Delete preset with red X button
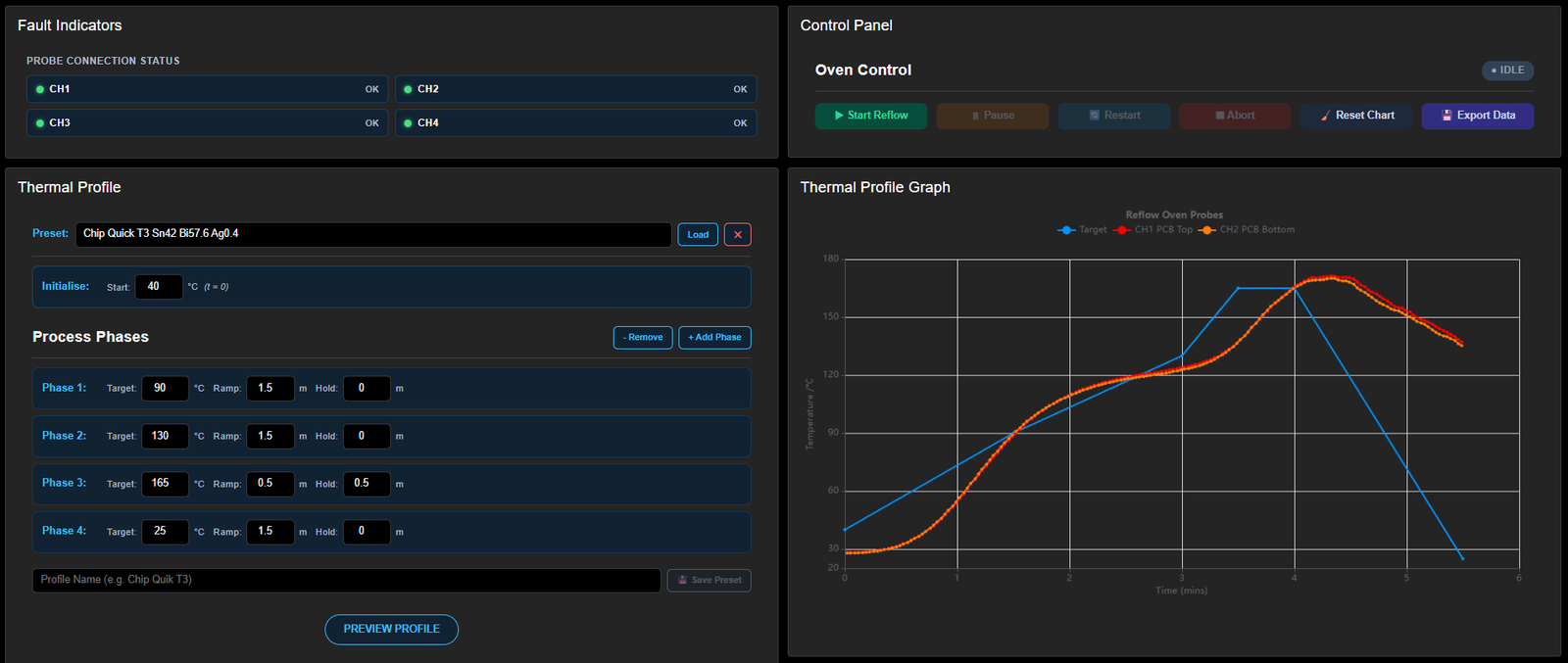1568x663 pixels. 738,235
